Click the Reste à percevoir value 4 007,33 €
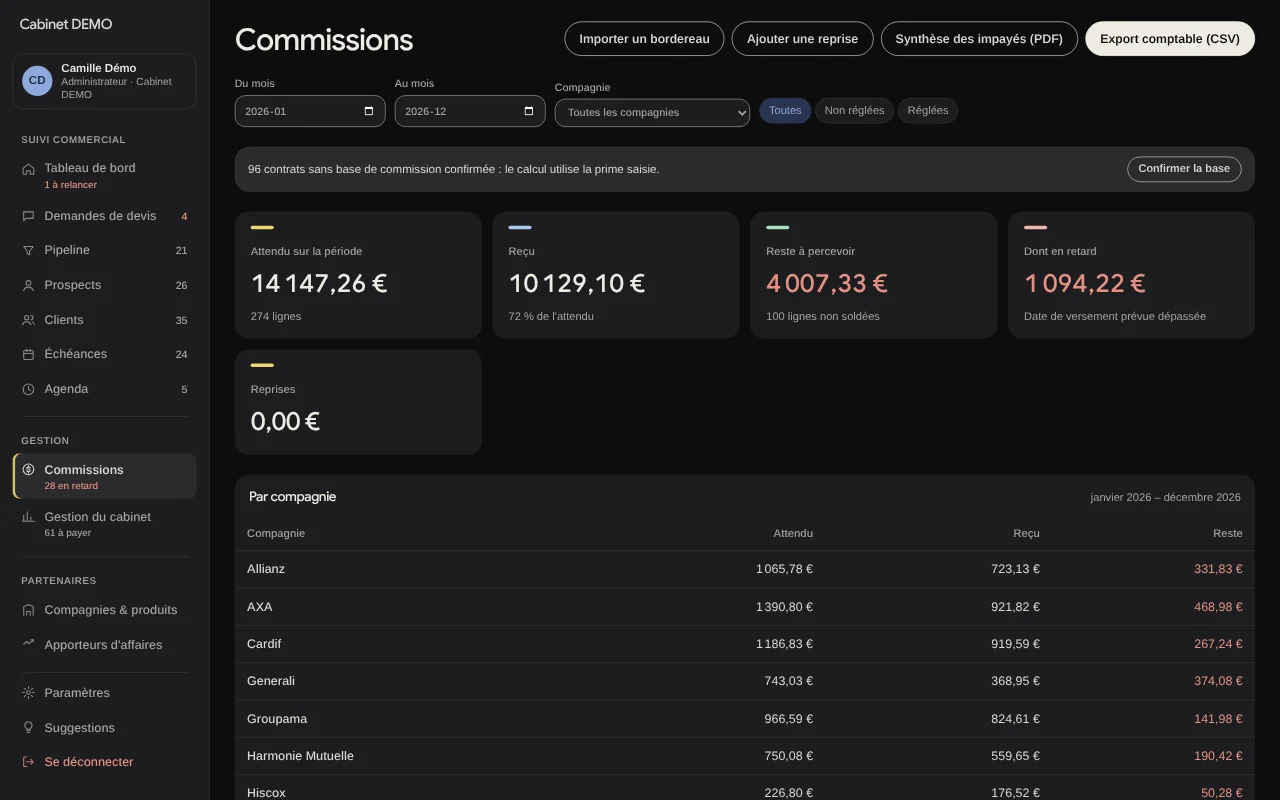Image resolution: width=1280 pixels, height=800 pixels. coord(827,284)
